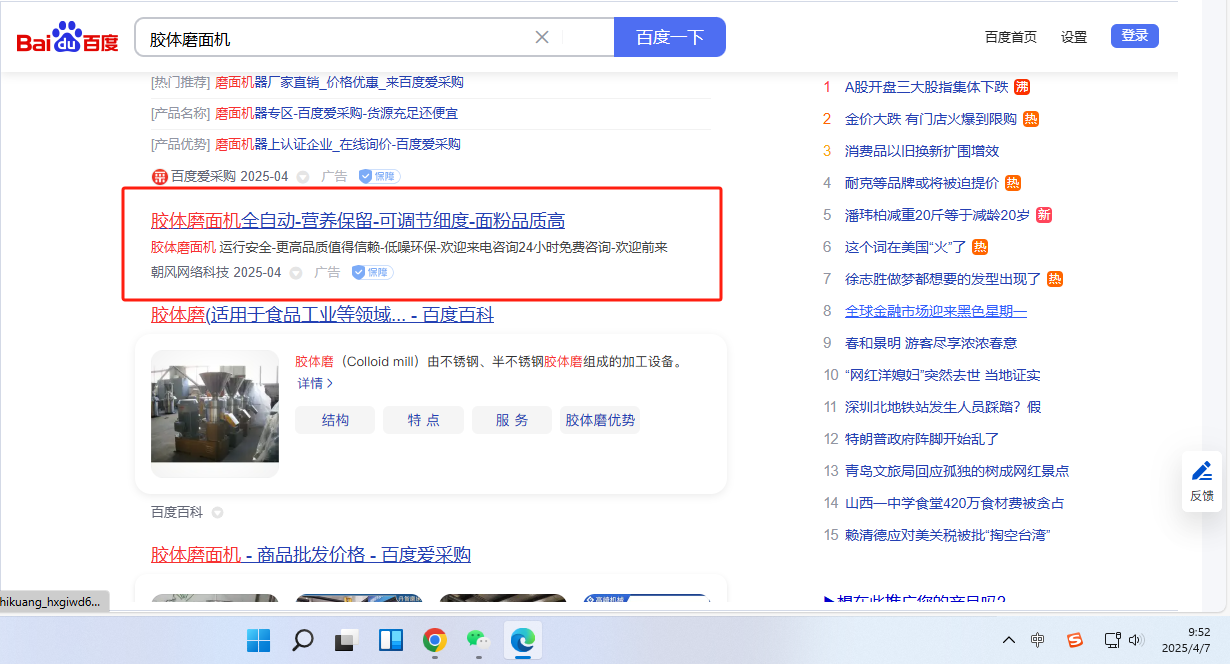
Task: Open 设置 in the top navigation
Action: 1074,37
